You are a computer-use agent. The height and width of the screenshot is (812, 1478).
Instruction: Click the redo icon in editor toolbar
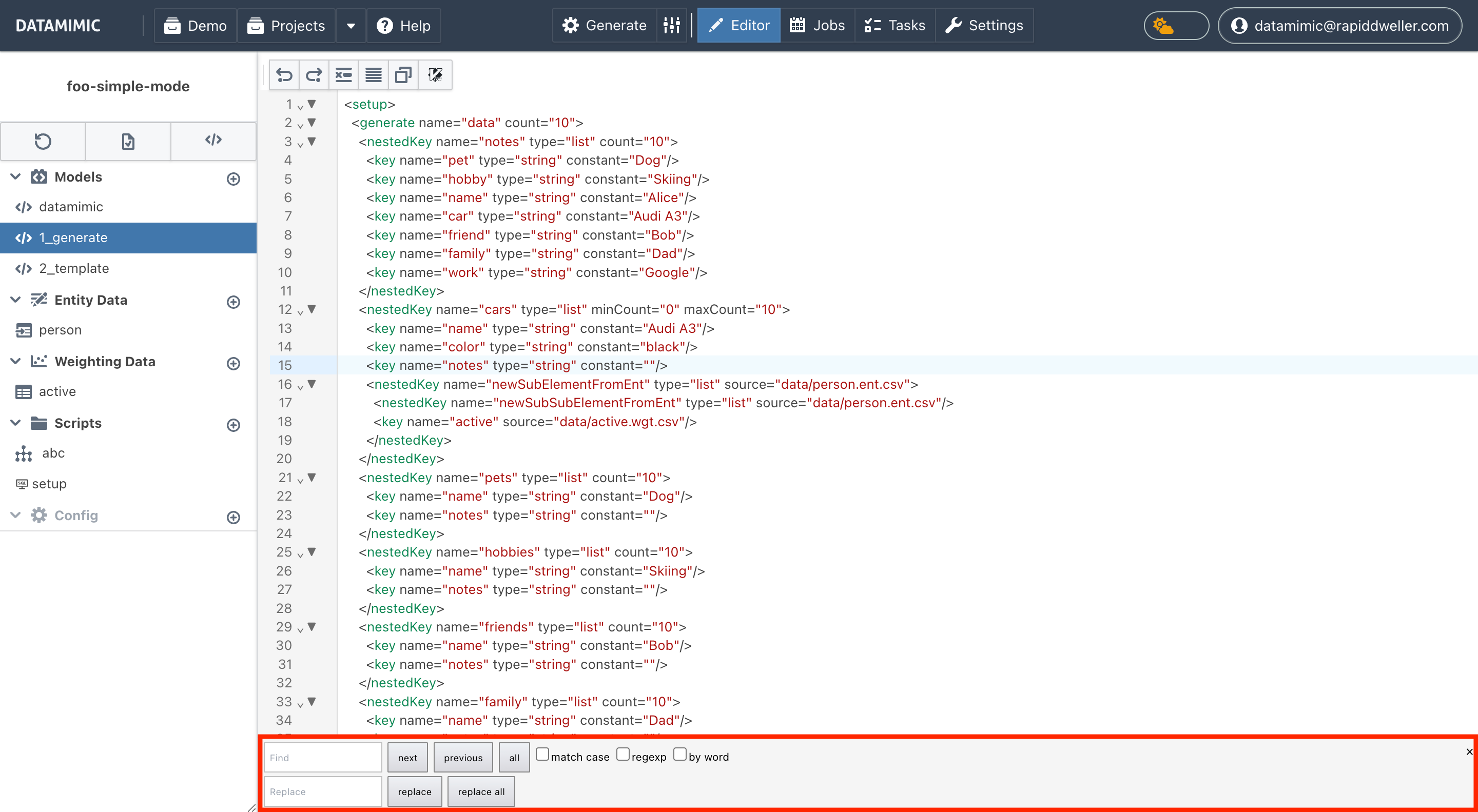(x=314, y=74)
